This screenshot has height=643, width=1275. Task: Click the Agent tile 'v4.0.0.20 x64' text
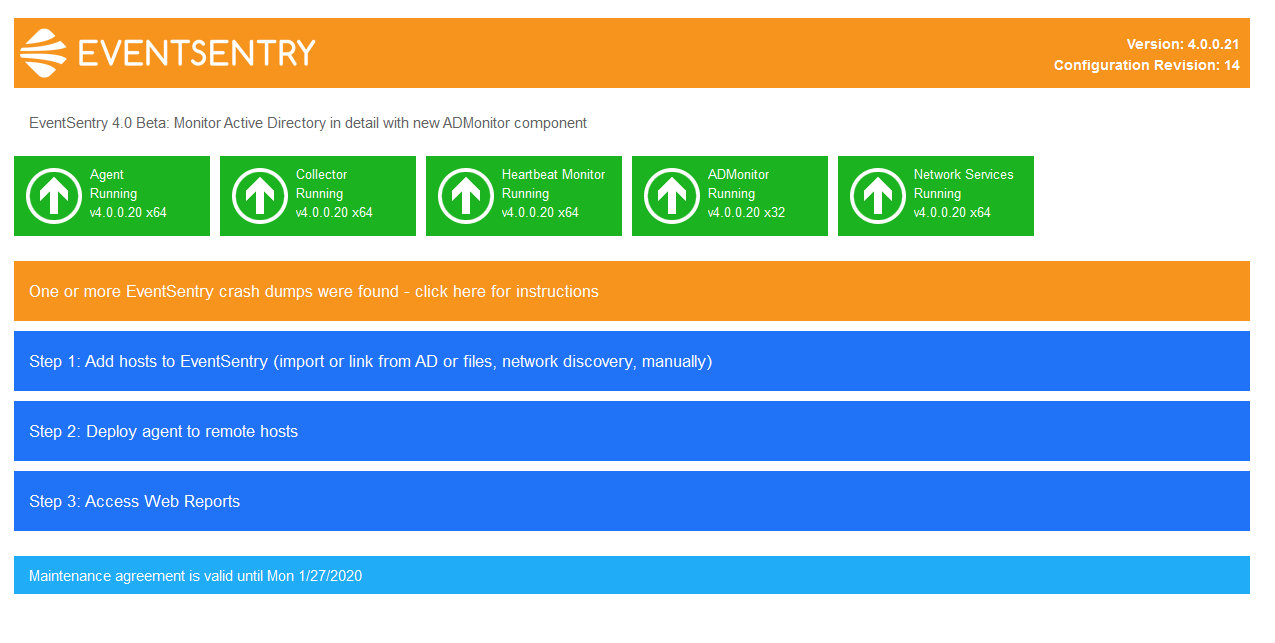pos(128,212)
